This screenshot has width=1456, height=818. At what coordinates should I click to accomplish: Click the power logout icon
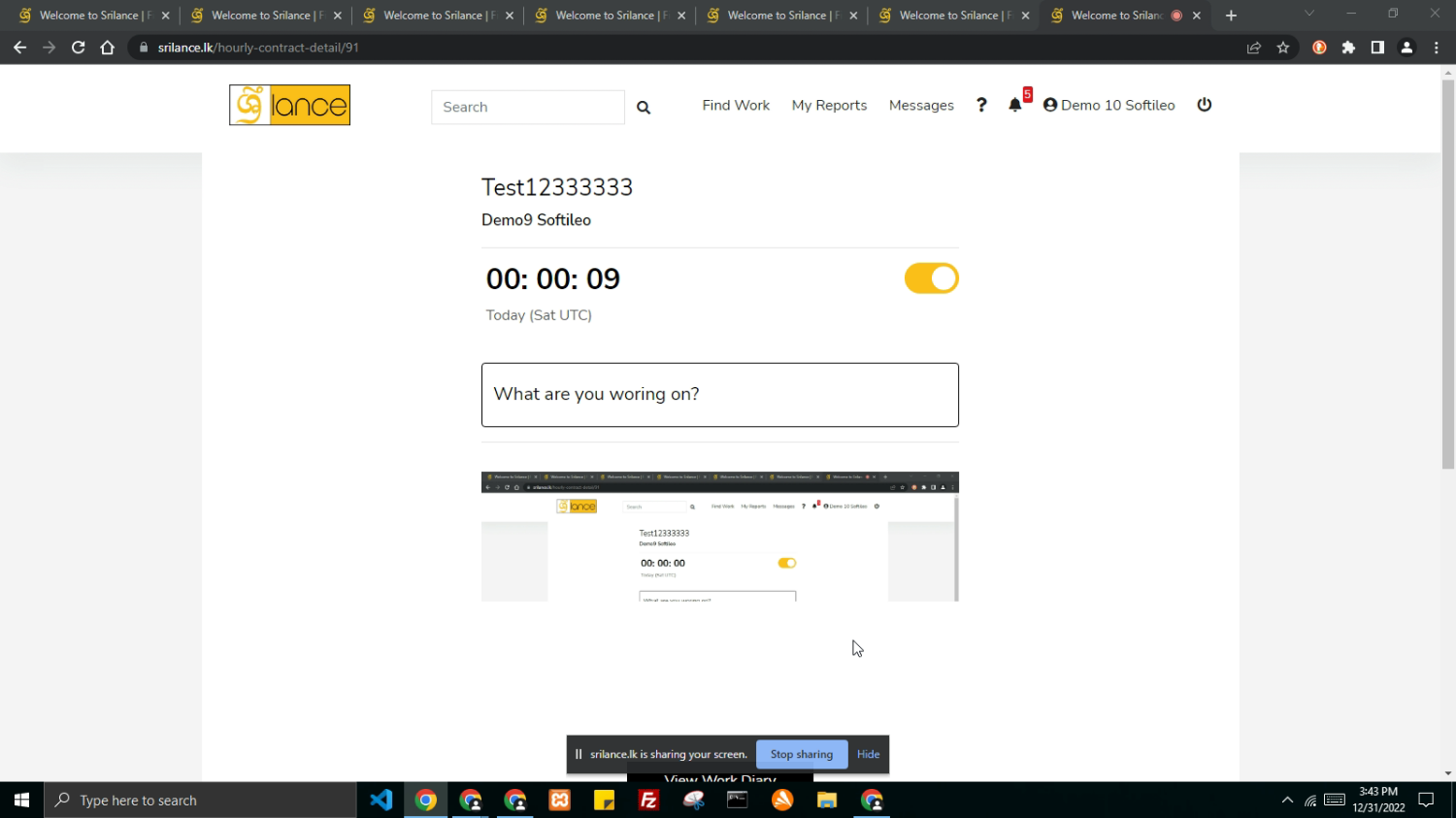pyautogui.click(x=1205, y=105)
